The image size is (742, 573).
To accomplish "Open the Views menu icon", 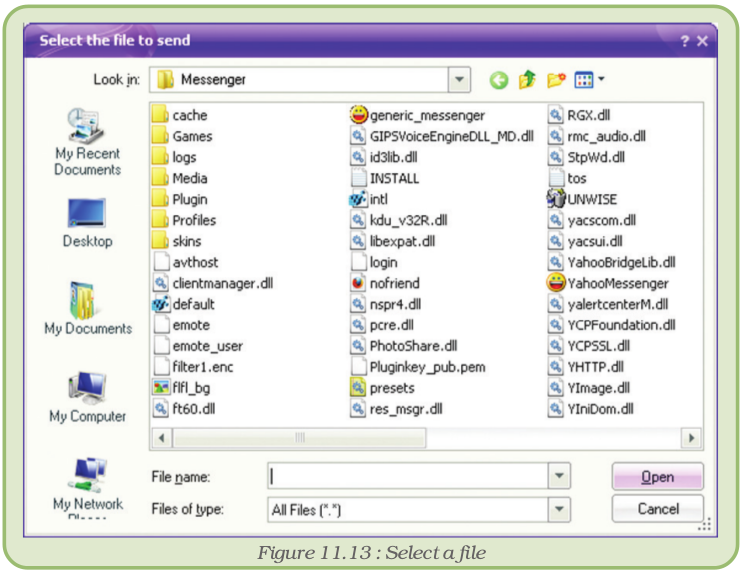I will point(589,80).
